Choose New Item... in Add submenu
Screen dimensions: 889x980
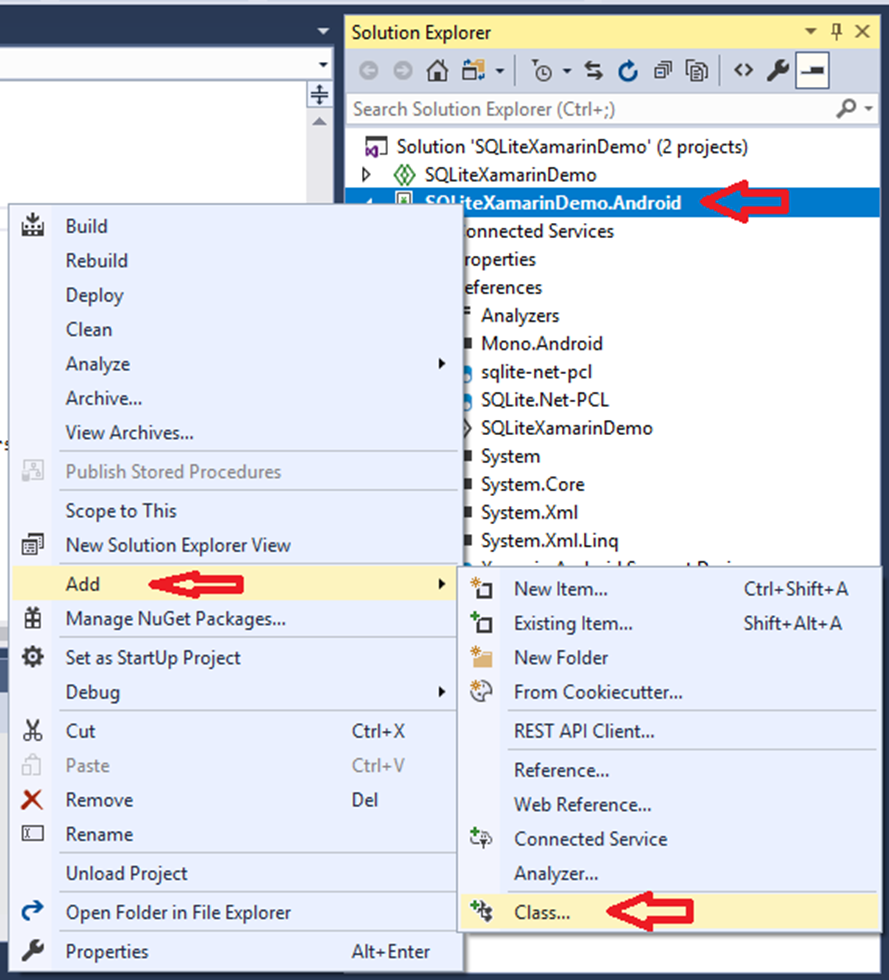[x=670, y=589]
